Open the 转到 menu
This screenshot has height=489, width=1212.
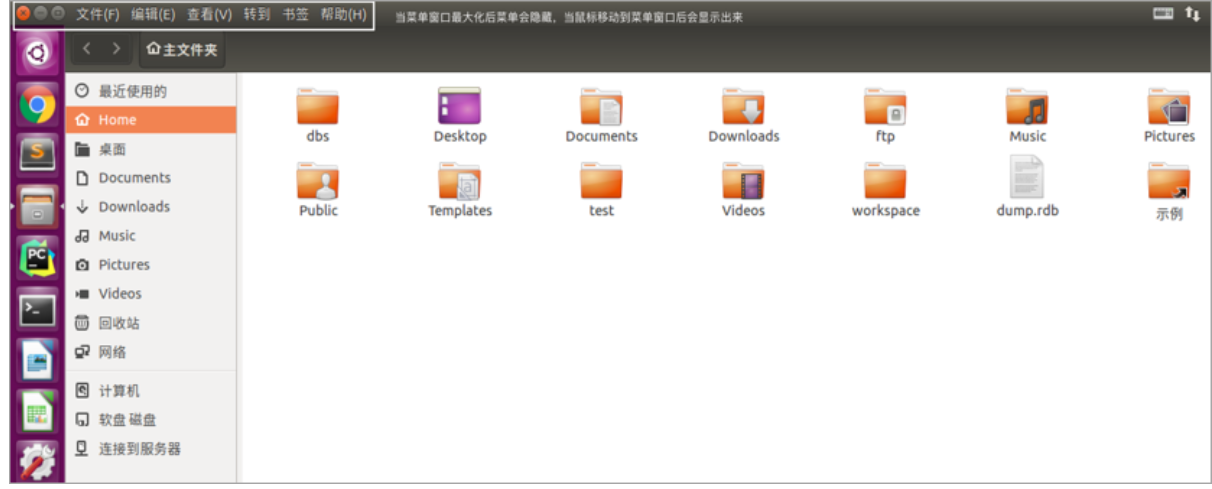tap(257, 15)
